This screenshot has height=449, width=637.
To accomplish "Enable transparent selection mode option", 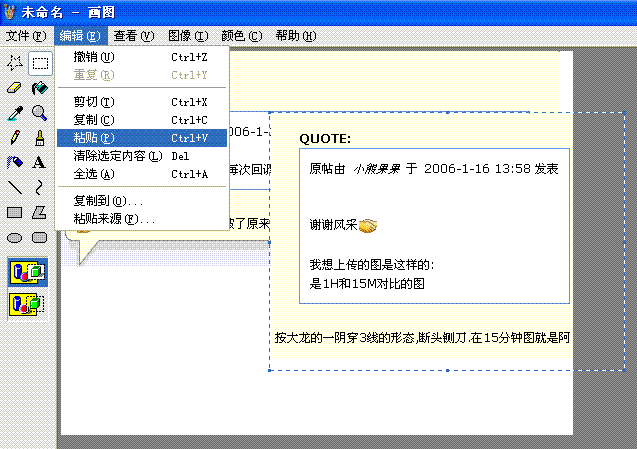I will click(28, 304).
